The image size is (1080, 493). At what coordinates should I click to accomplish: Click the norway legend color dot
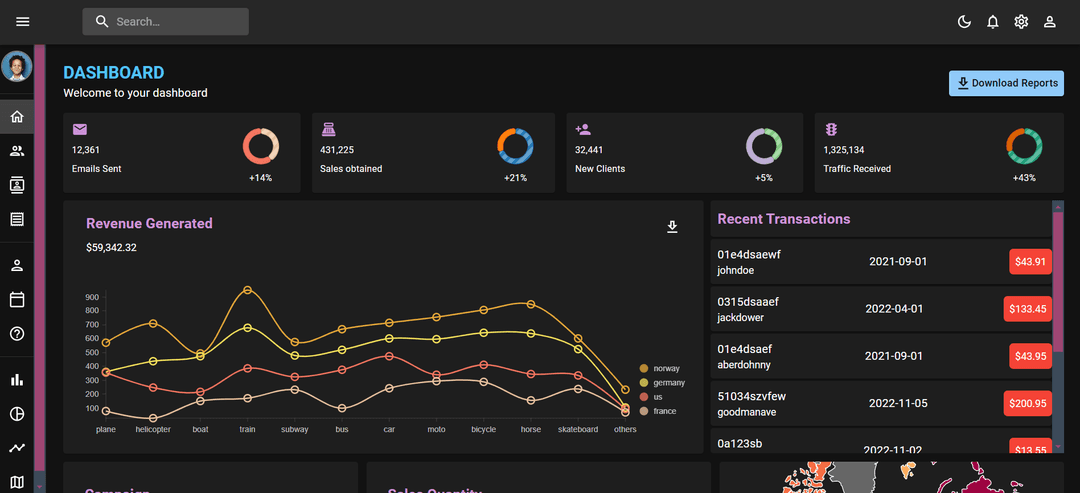(x=644, y=369)
